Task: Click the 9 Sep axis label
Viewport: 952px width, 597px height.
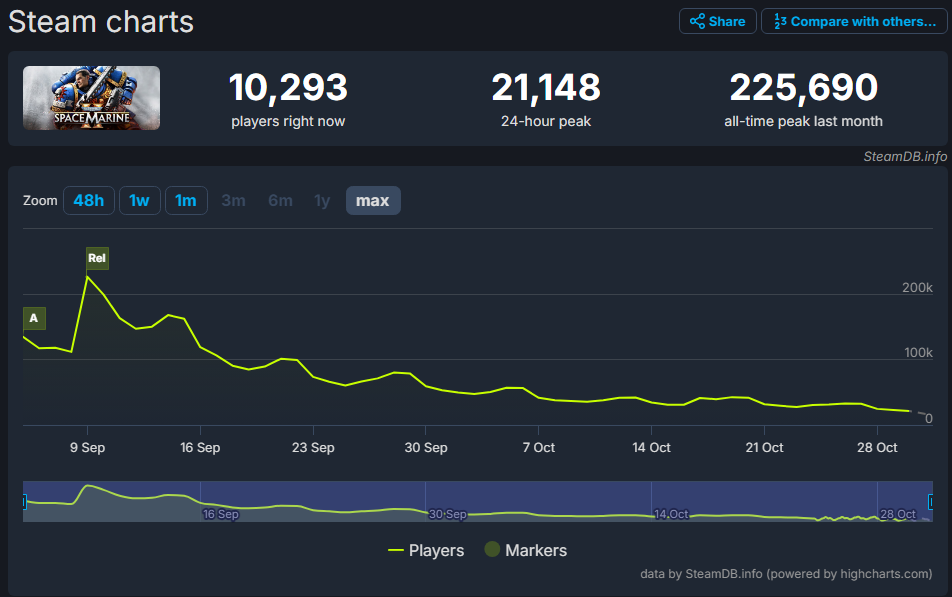Action: pyautogui.click(x=87, y=448)
